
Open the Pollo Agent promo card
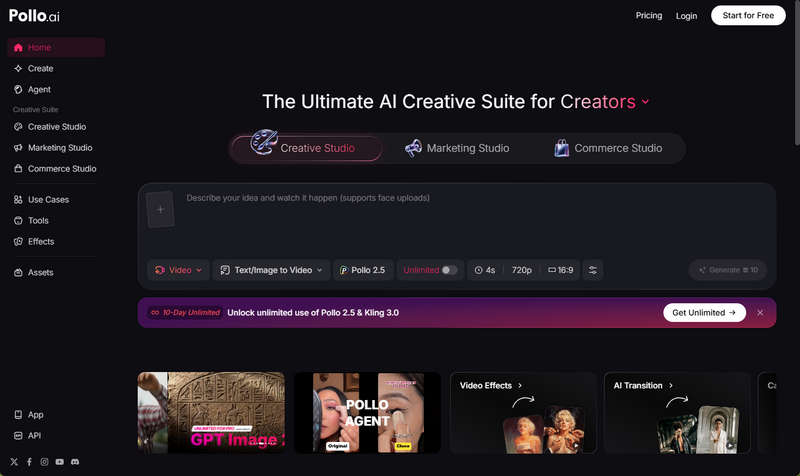[367, 412]
